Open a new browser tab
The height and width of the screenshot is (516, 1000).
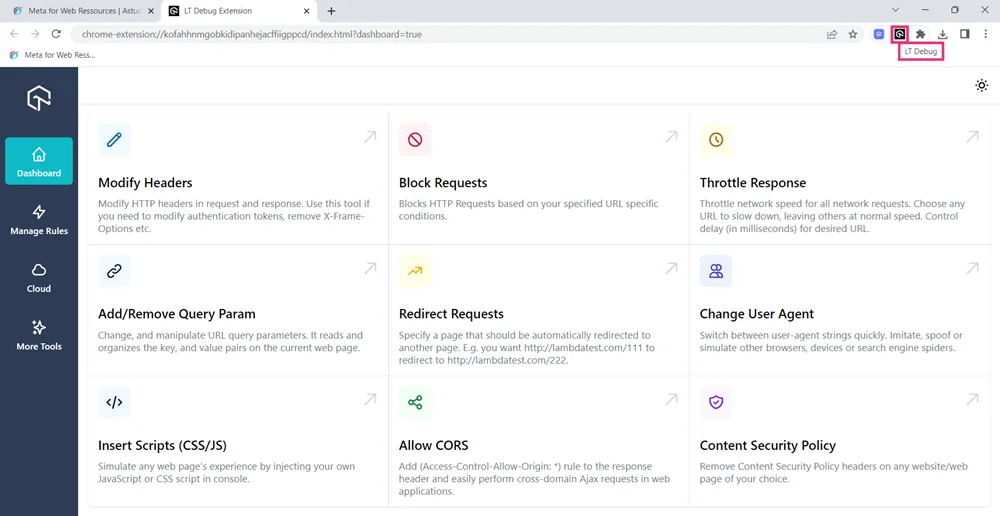tap(331, 11)
